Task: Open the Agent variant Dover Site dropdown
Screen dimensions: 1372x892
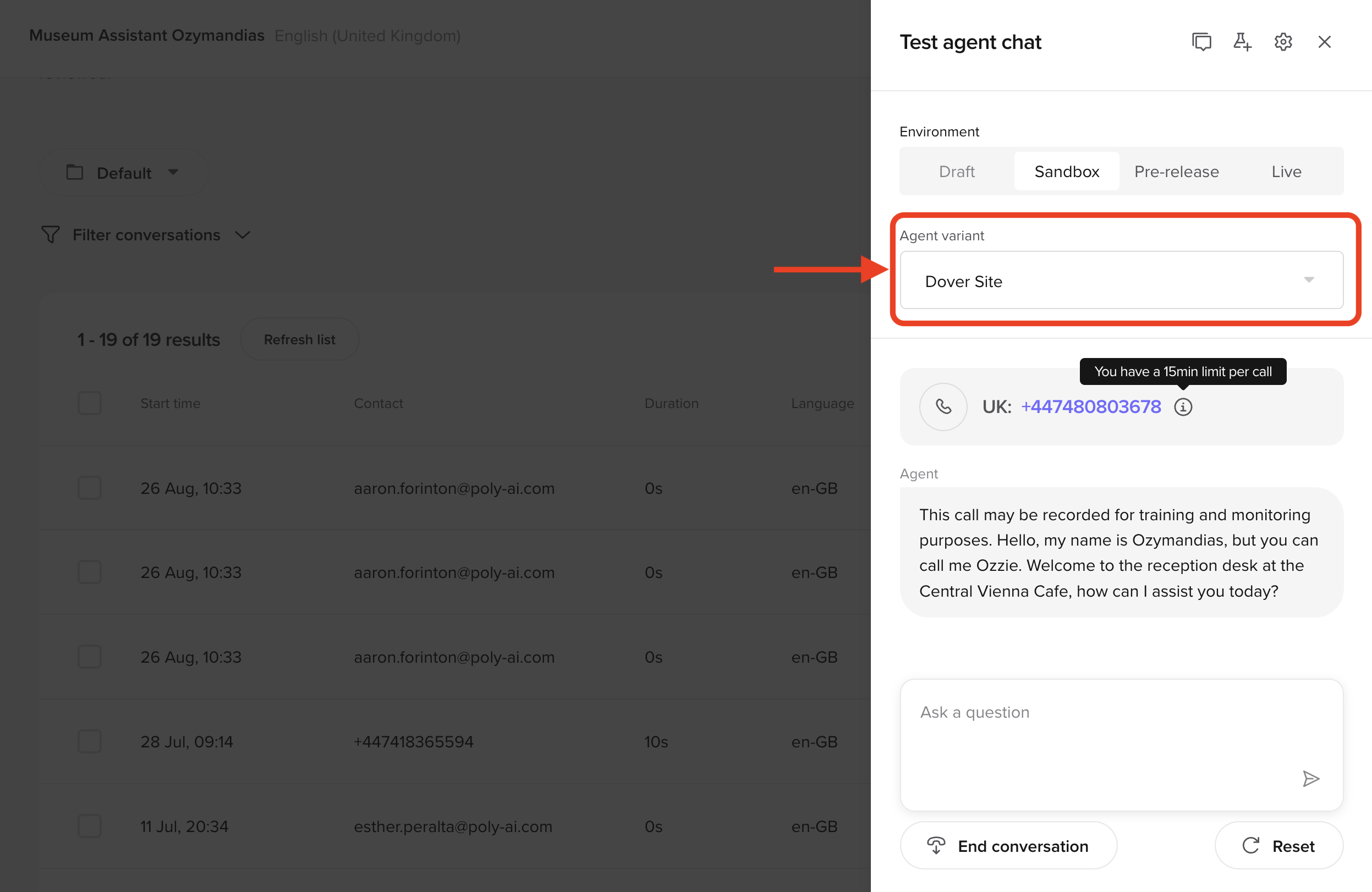Action: coord(1121,280)
